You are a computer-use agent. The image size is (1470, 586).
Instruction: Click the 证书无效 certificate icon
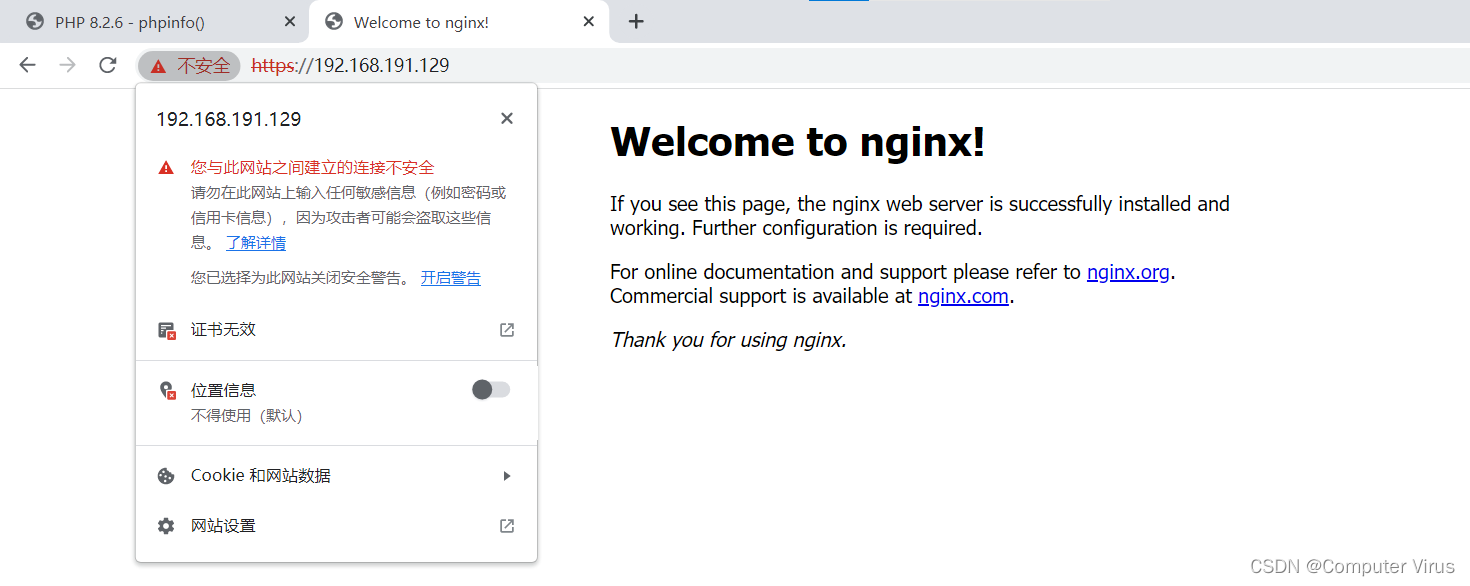coord(166,330)
